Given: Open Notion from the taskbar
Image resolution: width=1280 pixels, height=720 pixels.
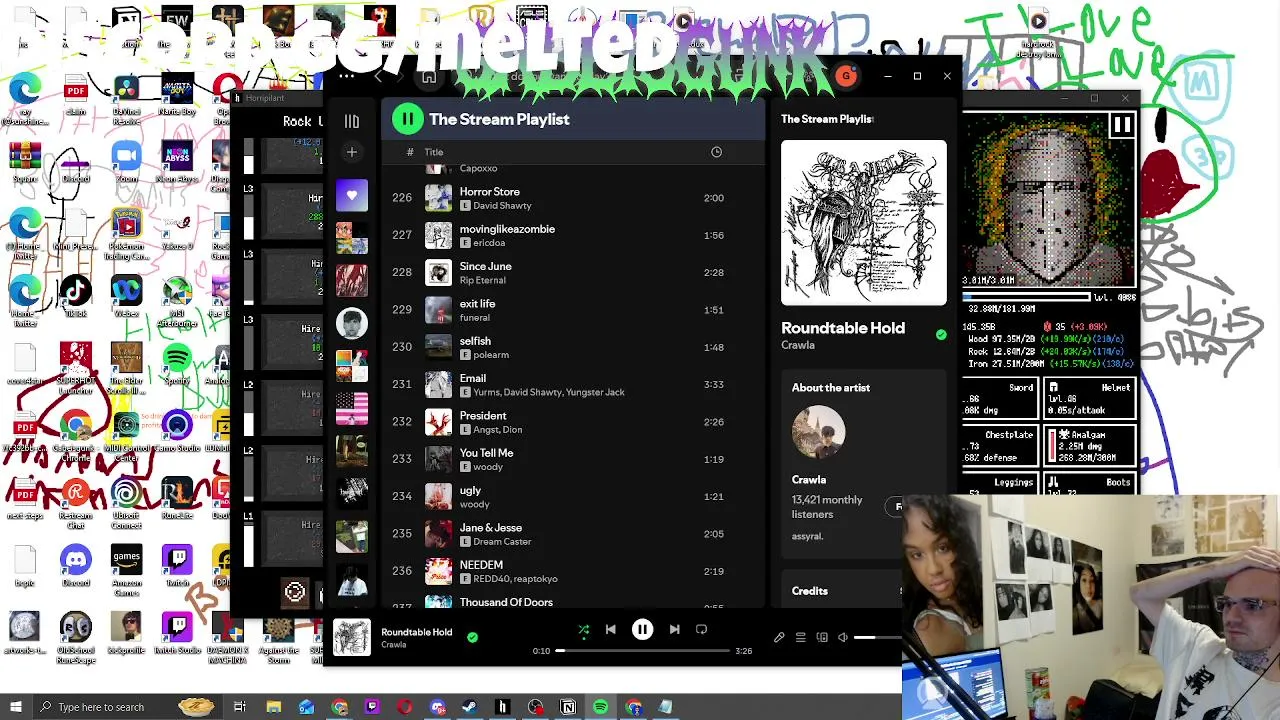Looking at the screenshot, I should click(567, 707).
